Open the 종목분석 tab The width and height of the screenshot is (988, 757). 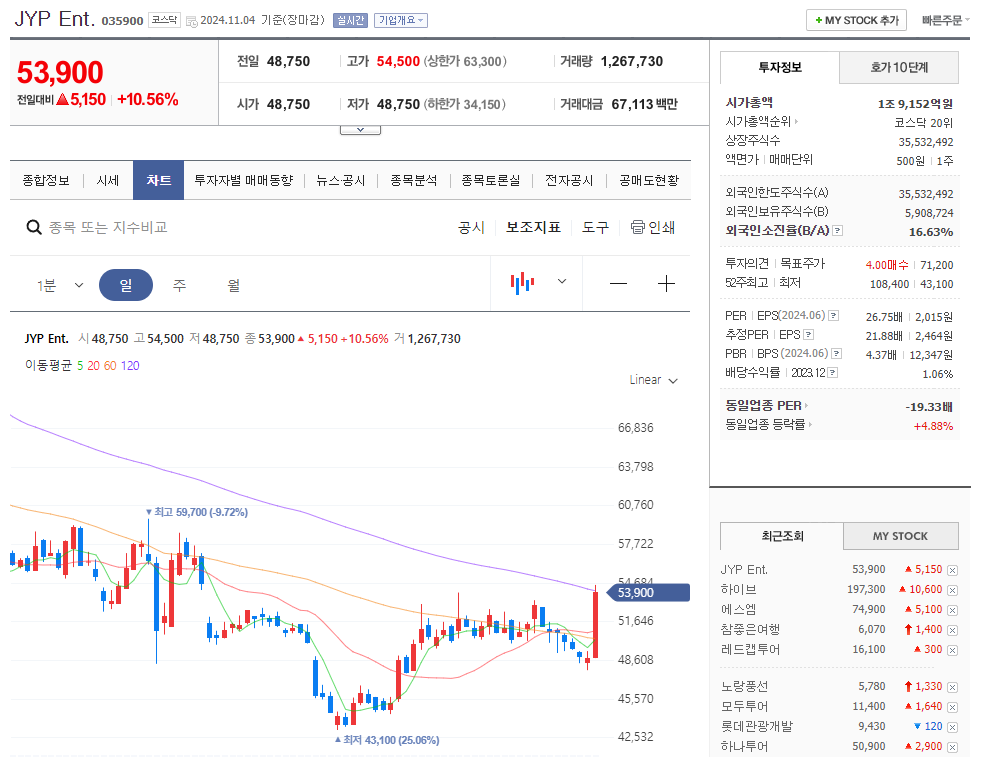click(414, 181)
